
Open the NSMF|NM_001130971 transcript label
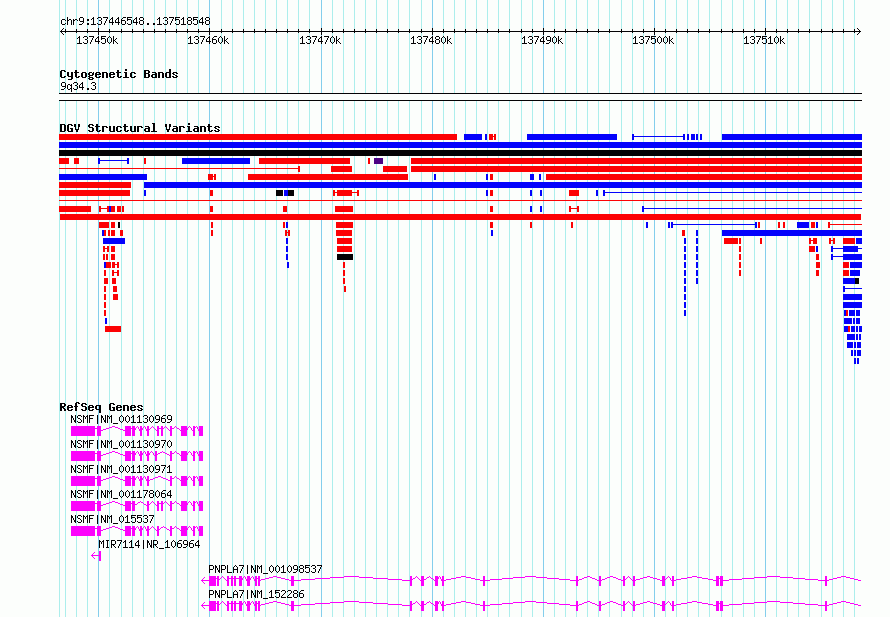[x=121, y=469]
